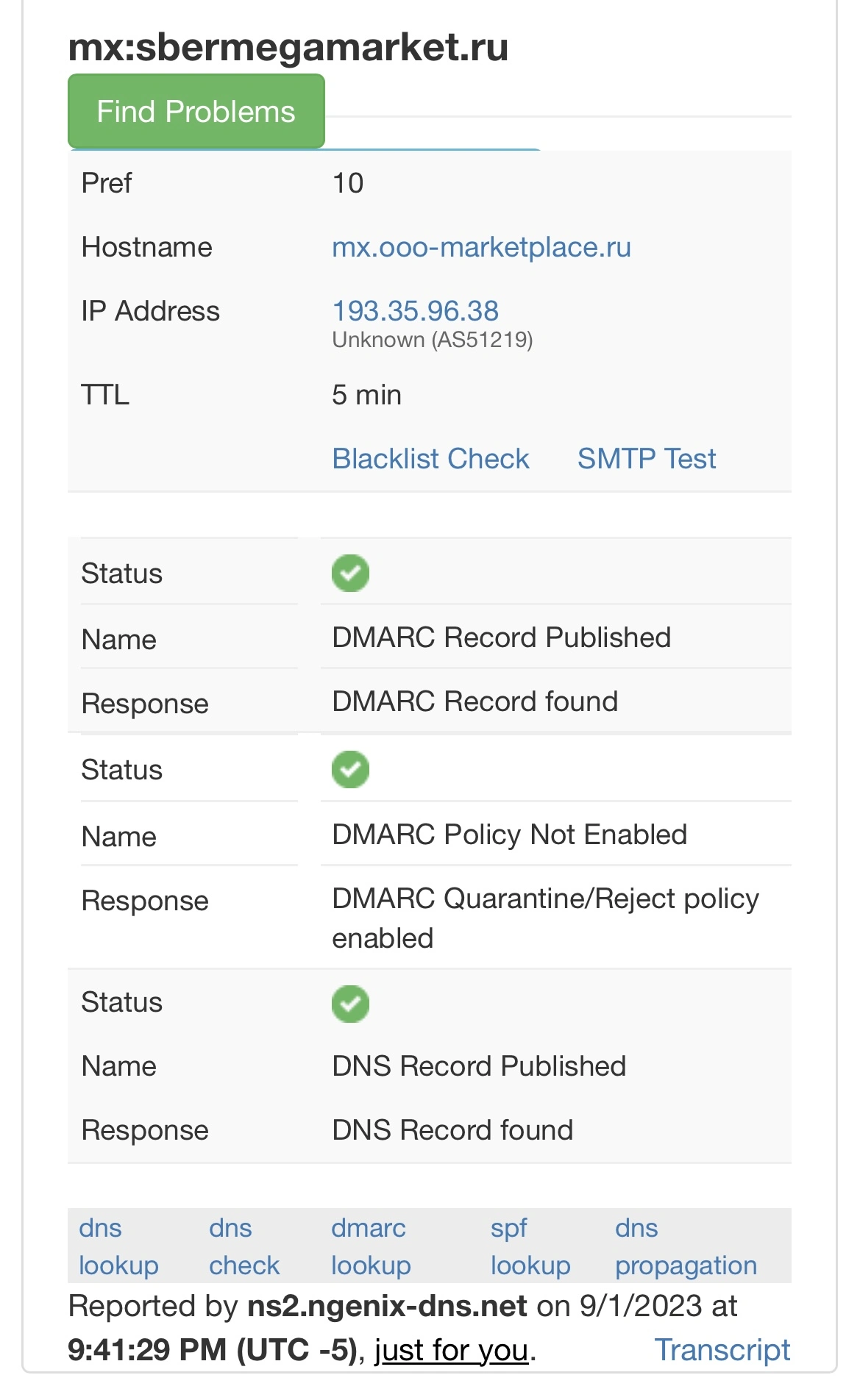
Task: Click green check icon for DNS Record Published
Action: pos(350,1004)
